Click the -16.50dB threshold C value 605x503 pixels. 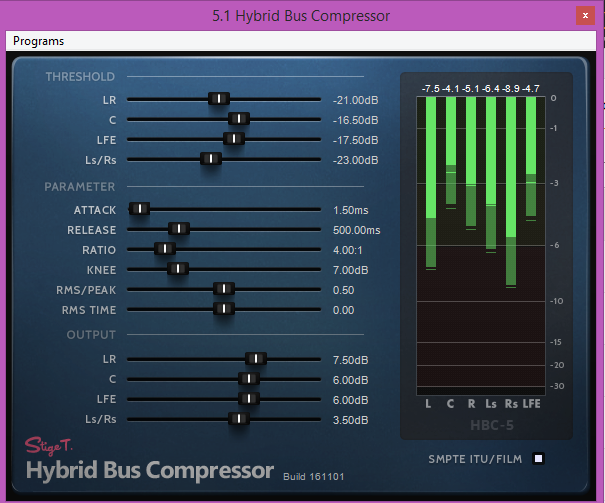[355, 120]
